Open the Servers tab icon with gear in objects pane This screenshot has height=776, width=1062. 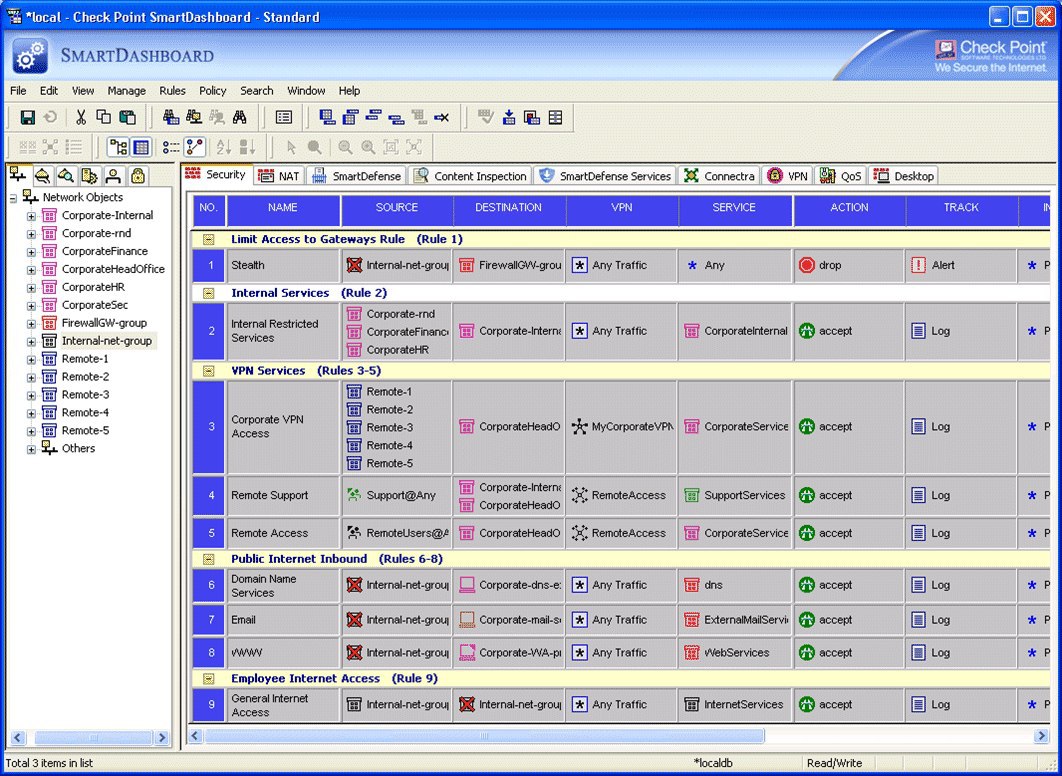click(89, 176)
